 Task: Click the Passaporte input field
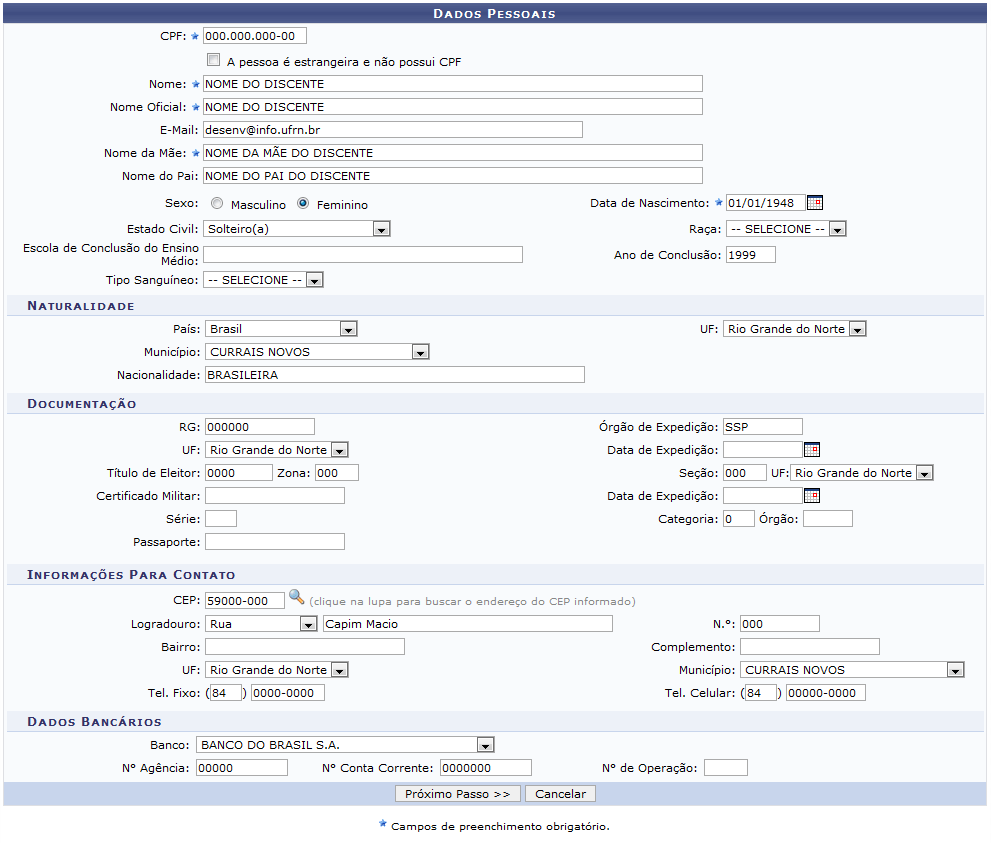pos(274,542)
